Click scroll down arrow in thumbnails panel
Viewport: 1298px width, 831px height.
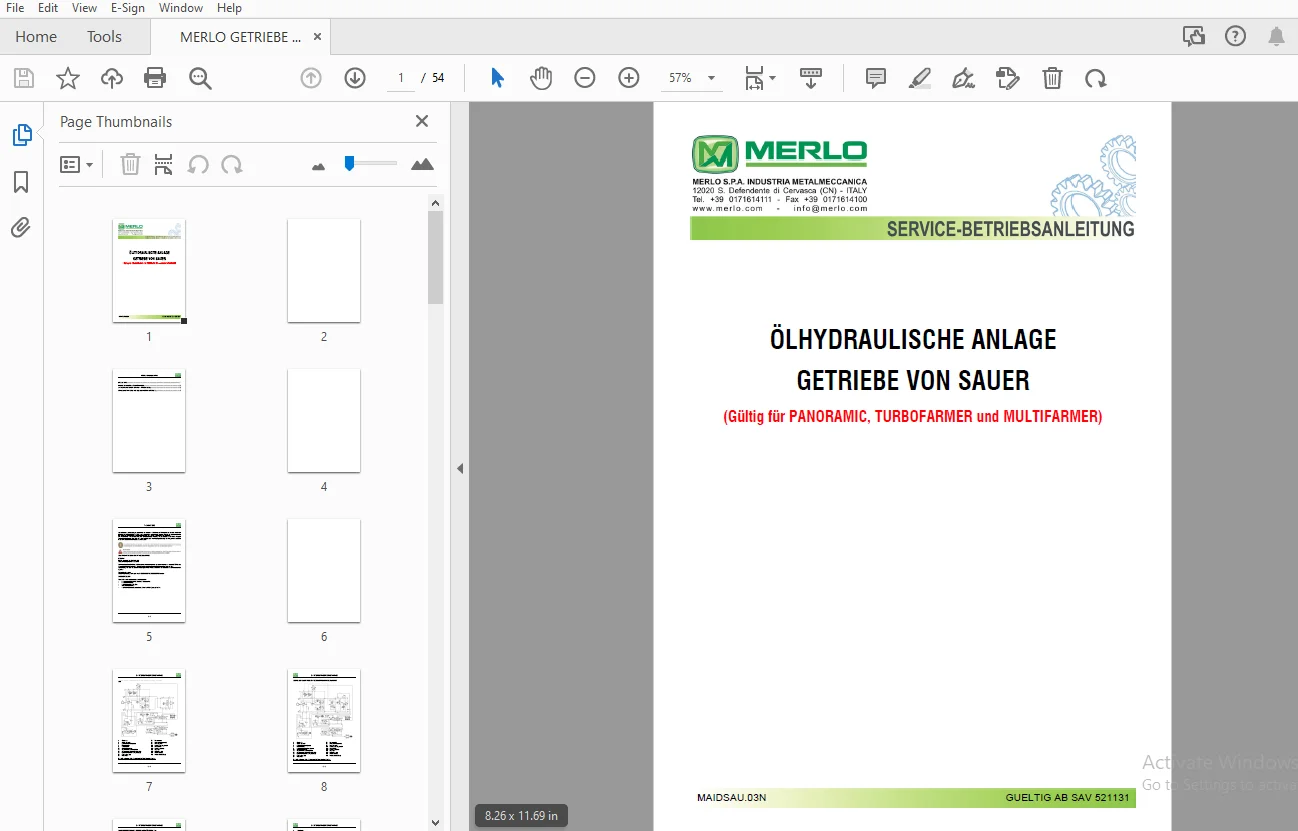coord(435,822)
